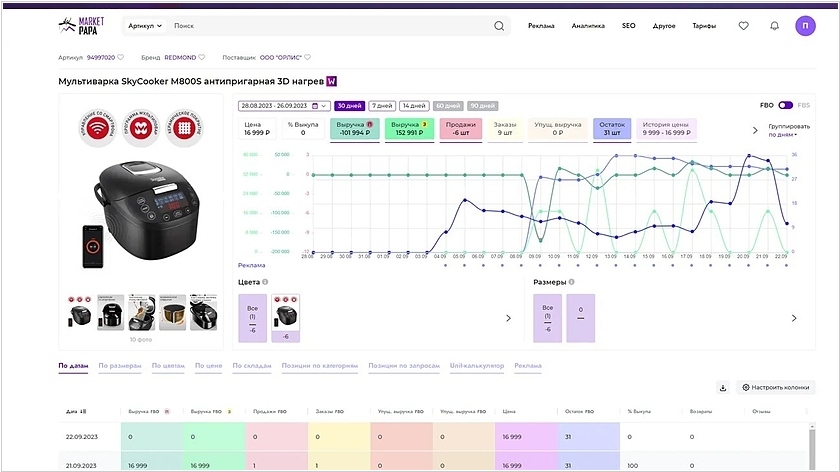The width and height of the screenshot is (840, 472).
Task: Open the user profile avatar
Action: pos(805,26)
